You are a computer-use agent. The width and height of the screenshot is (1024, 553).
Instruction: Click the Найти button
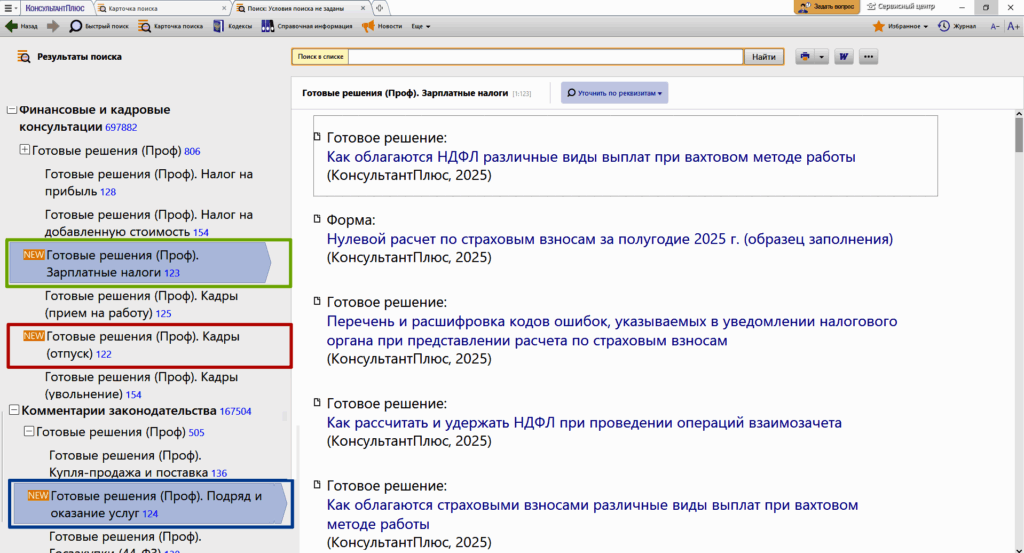pos(764,57)
